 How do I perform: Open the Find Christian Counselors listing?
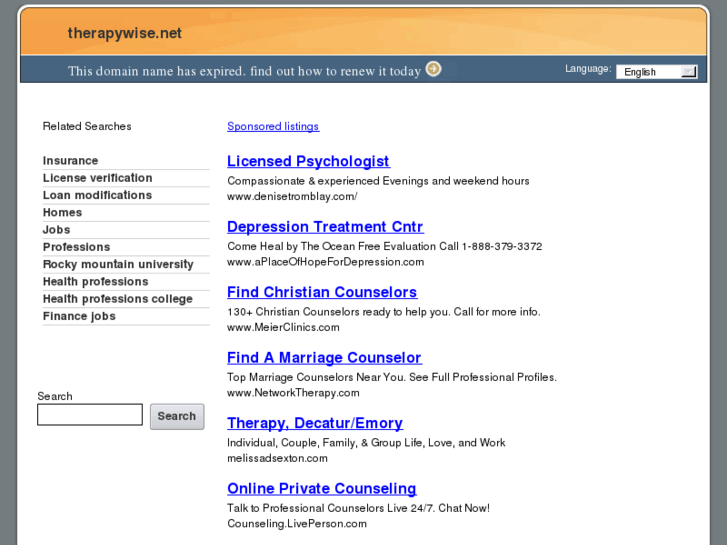(322, 292)
